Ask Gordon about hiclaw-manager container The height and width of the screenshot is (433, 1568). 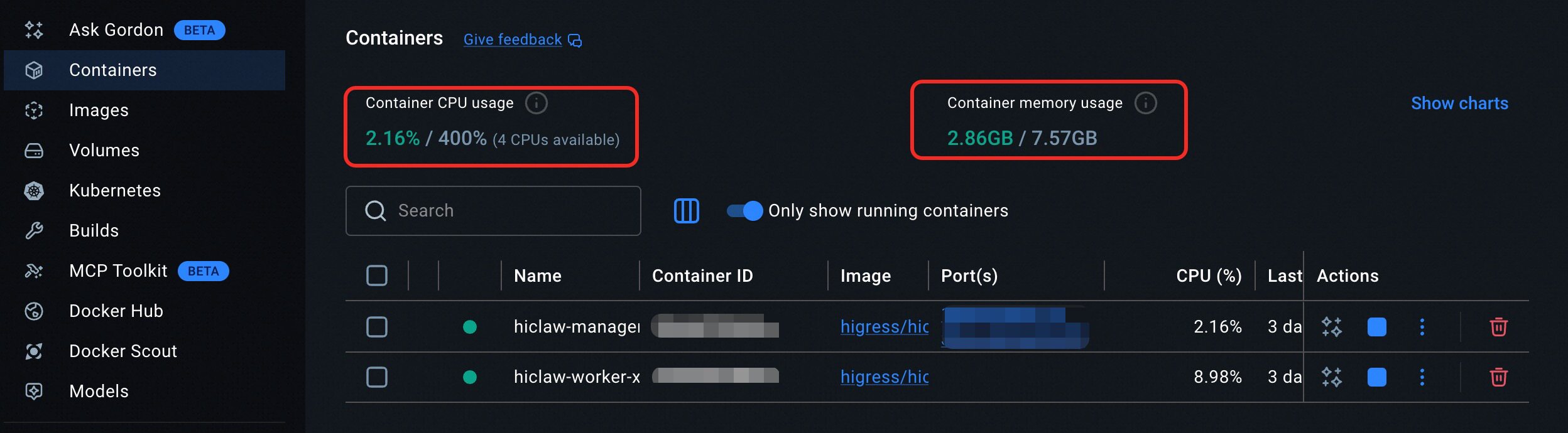(x=1331, y=327)
